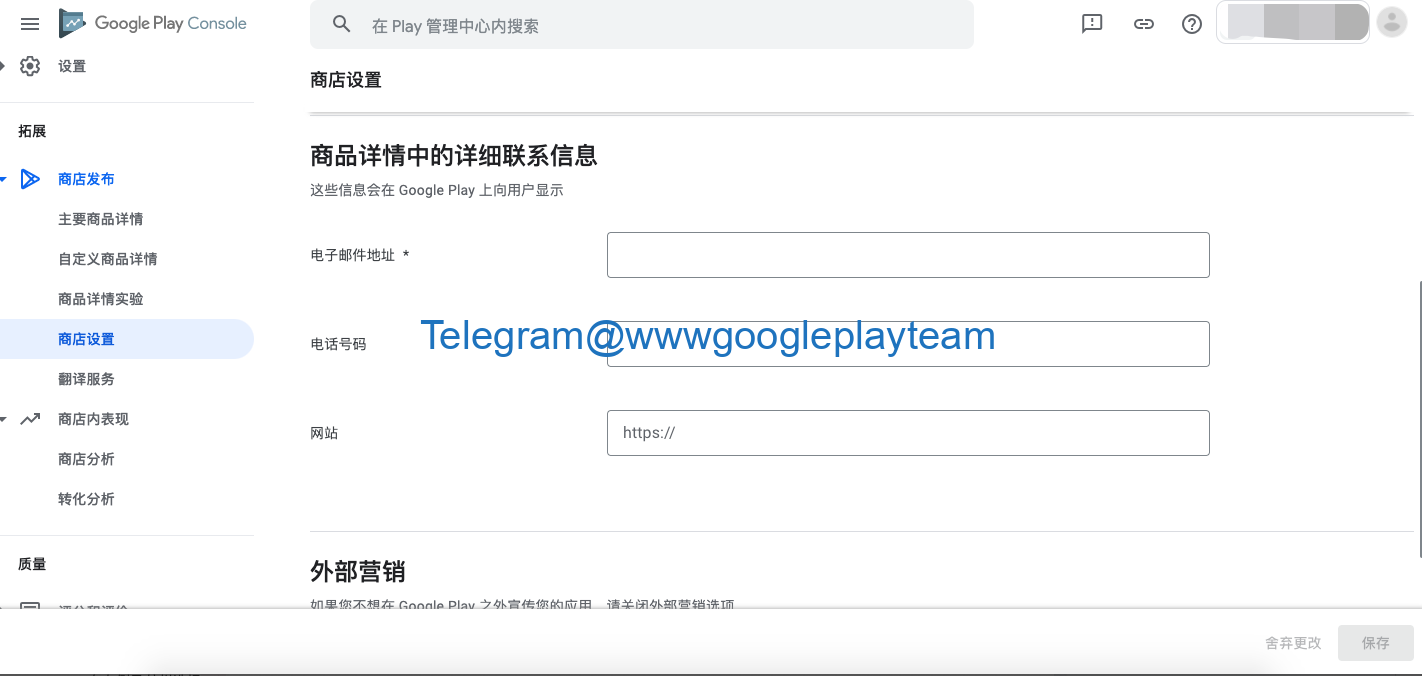The width and height of the screenshot is (1422, 676).
Task: Open the feedback message icon
Action: (x=1092, y=24)
